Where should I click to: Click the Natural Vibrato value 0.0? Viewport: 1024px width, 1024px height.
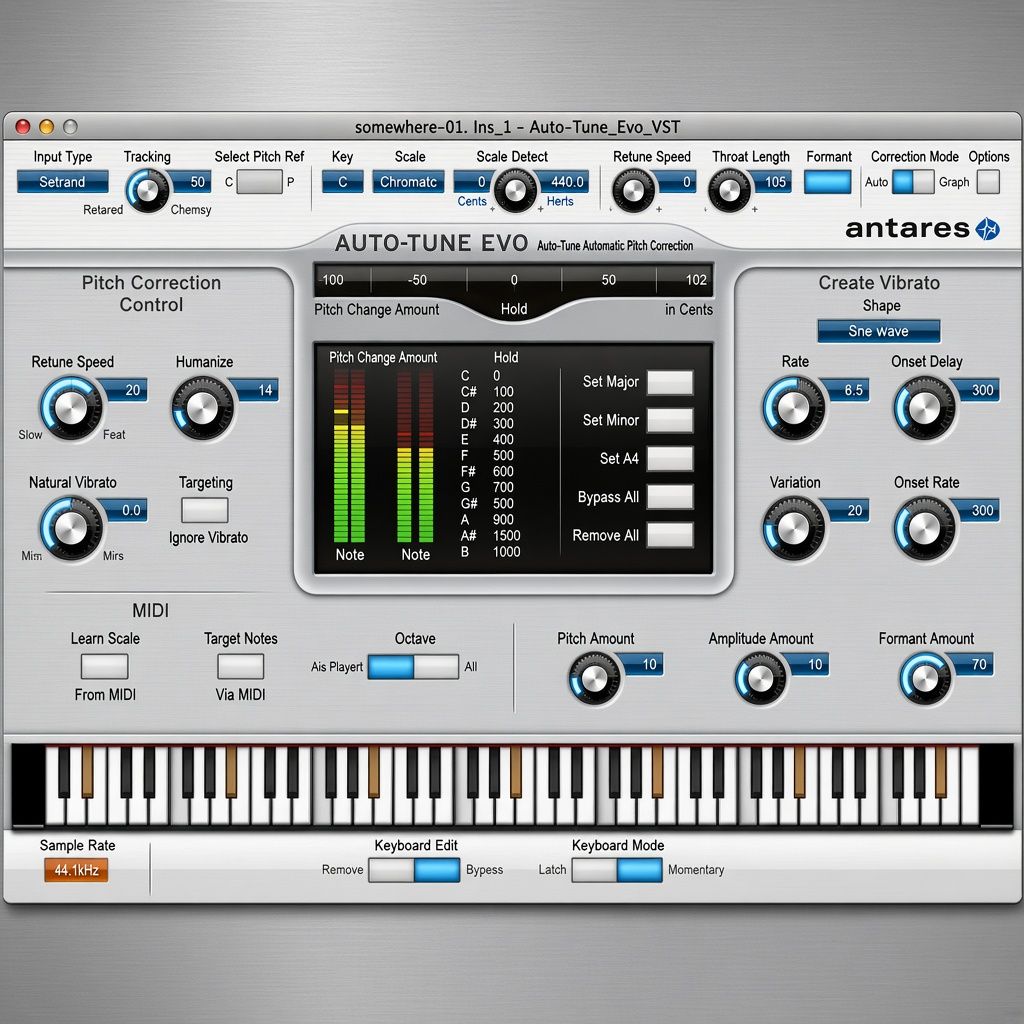pos(125,510)
